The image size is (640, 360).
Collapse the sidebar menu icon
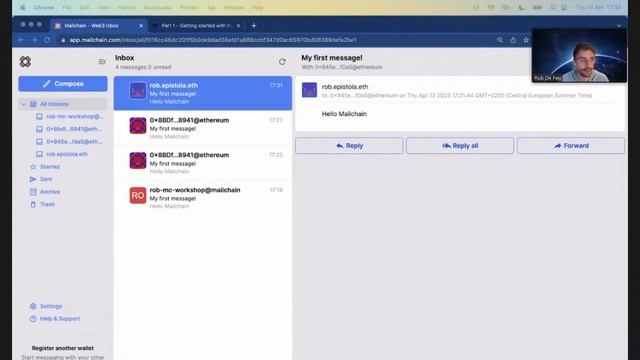tap(102, 62)
